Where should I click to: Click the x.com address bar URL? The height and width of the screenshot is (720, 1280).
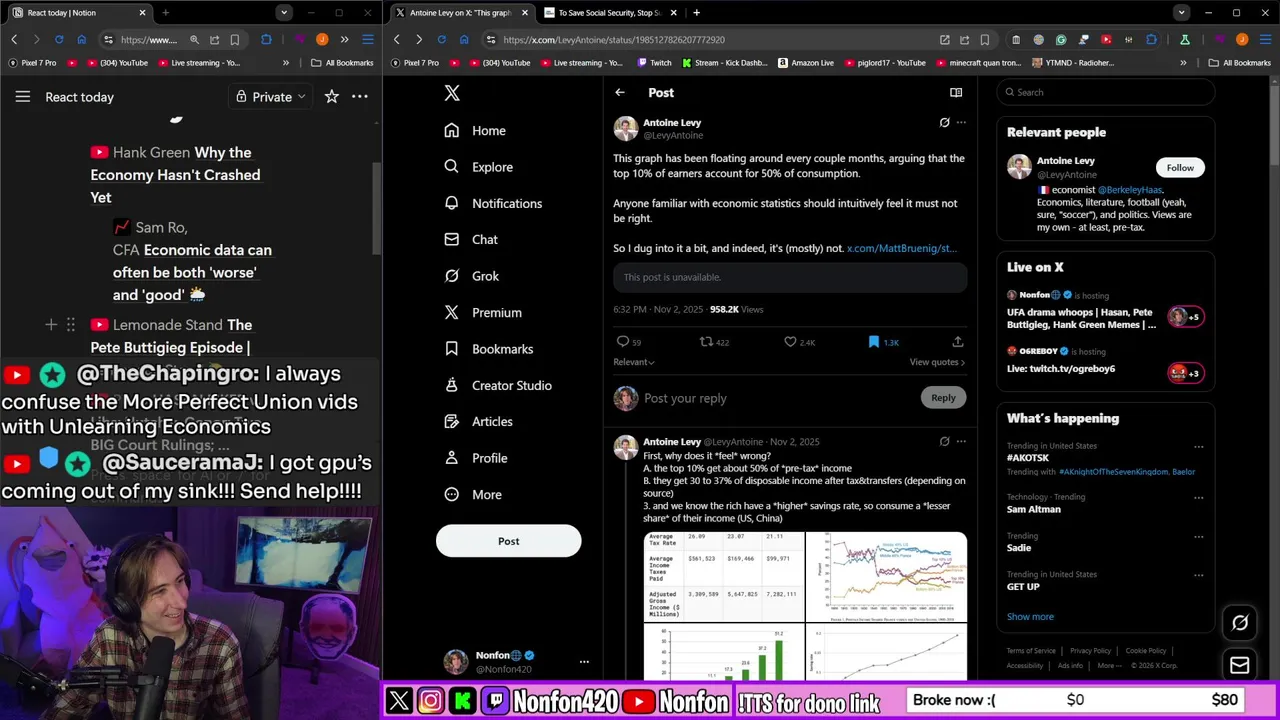[614, 40]
